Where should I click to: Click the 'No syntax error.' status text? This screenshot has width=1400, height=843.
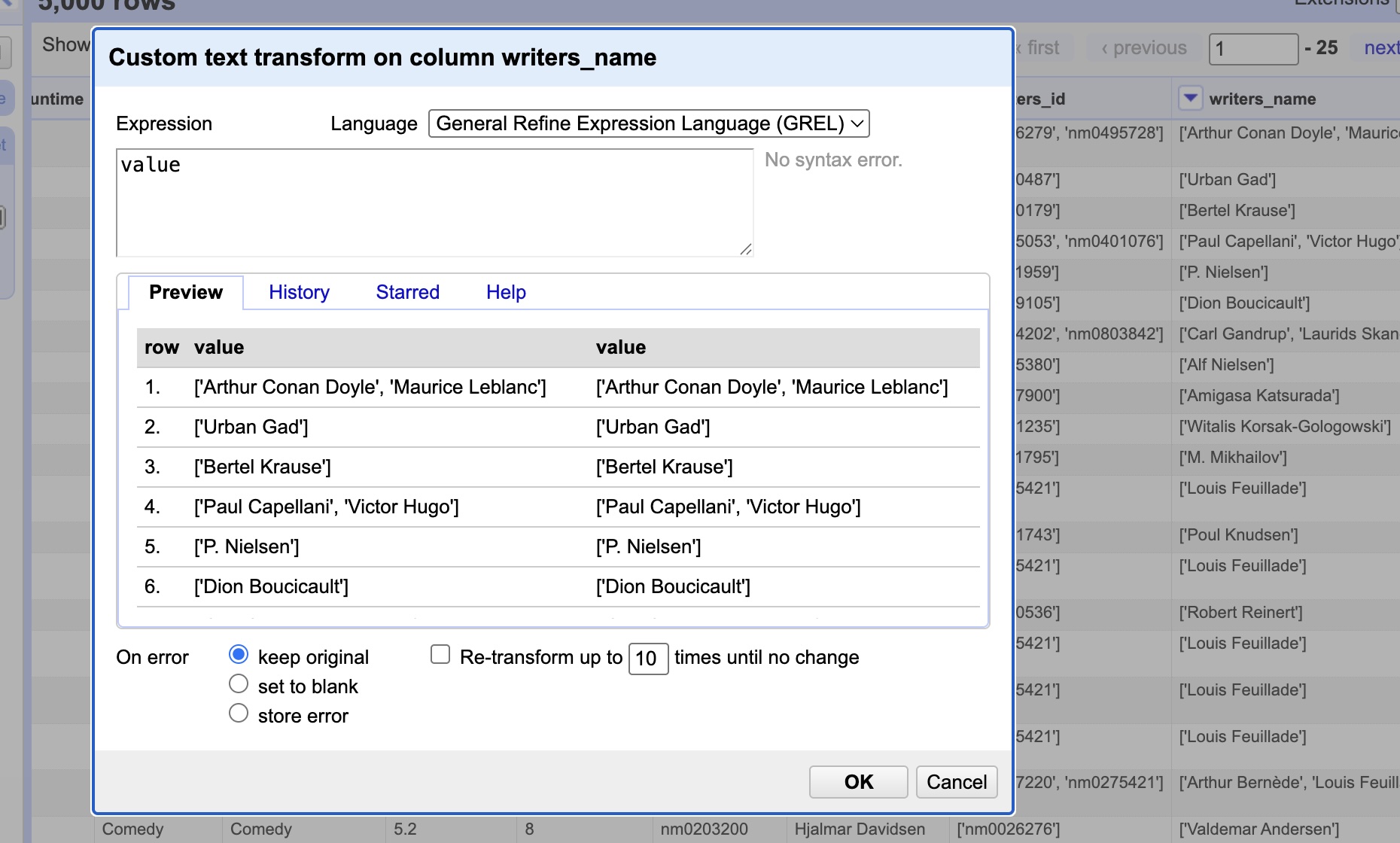(833, 160)
